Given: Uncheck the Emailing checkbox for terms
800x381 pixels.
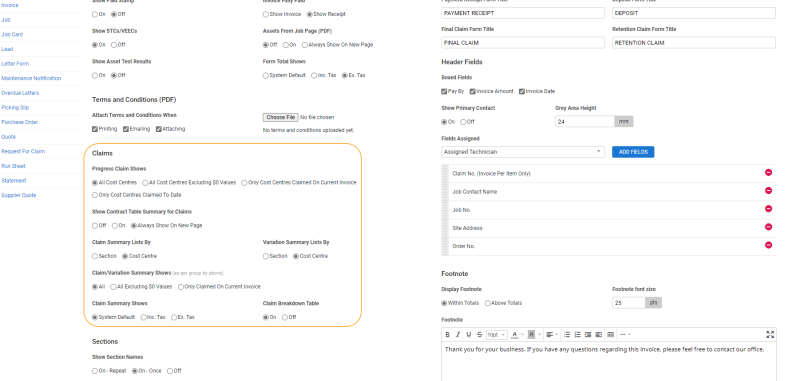Looking at the screenshot, I should pos(126,129).
